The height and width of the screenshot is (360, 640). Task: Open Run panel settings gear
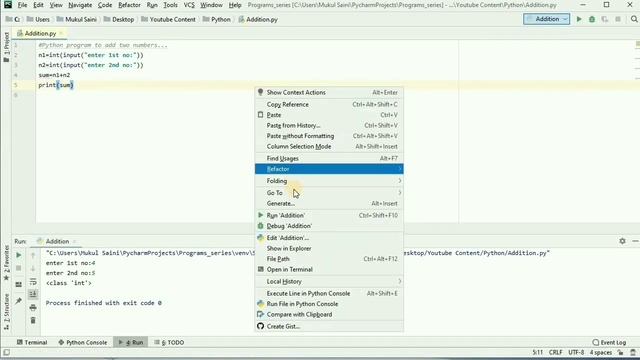click(x=622, y=241)
